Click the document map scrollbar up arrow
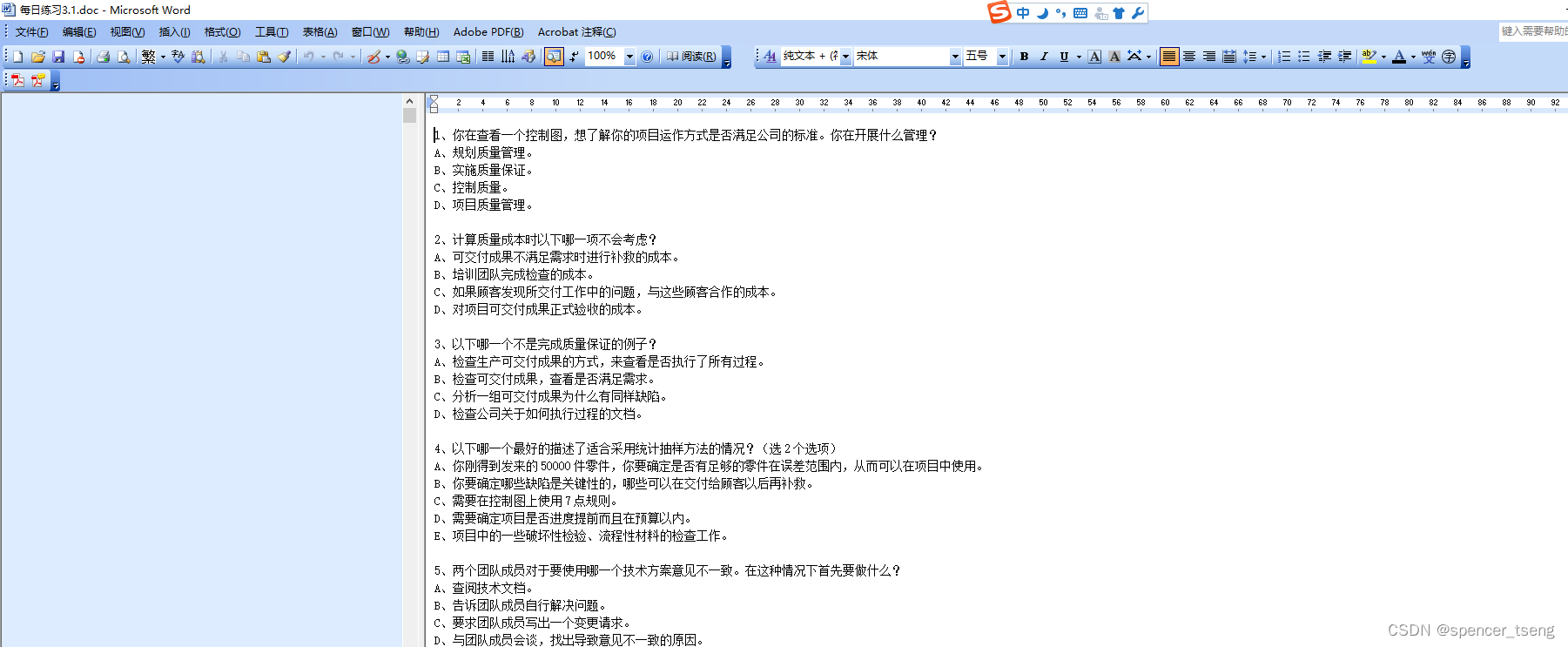Viewport: 1568px width, 647px height. point(409,101)
